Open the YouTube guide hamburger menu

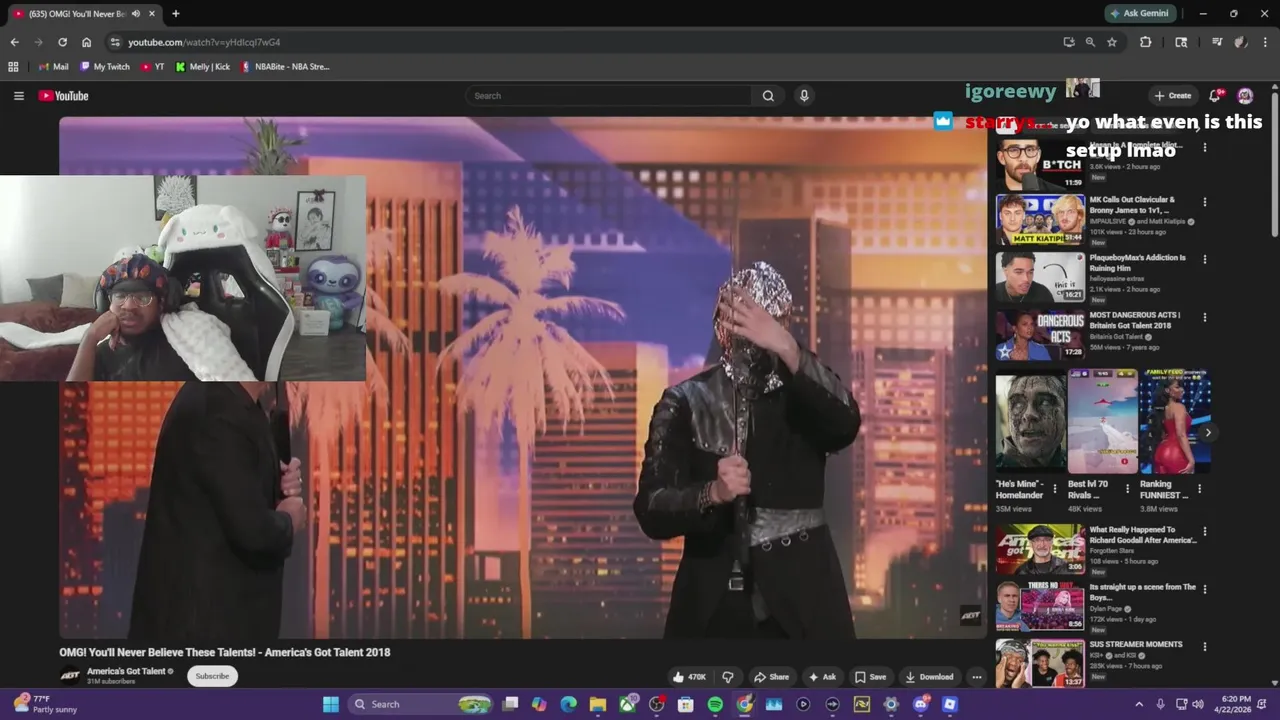(x=18, y=96)
